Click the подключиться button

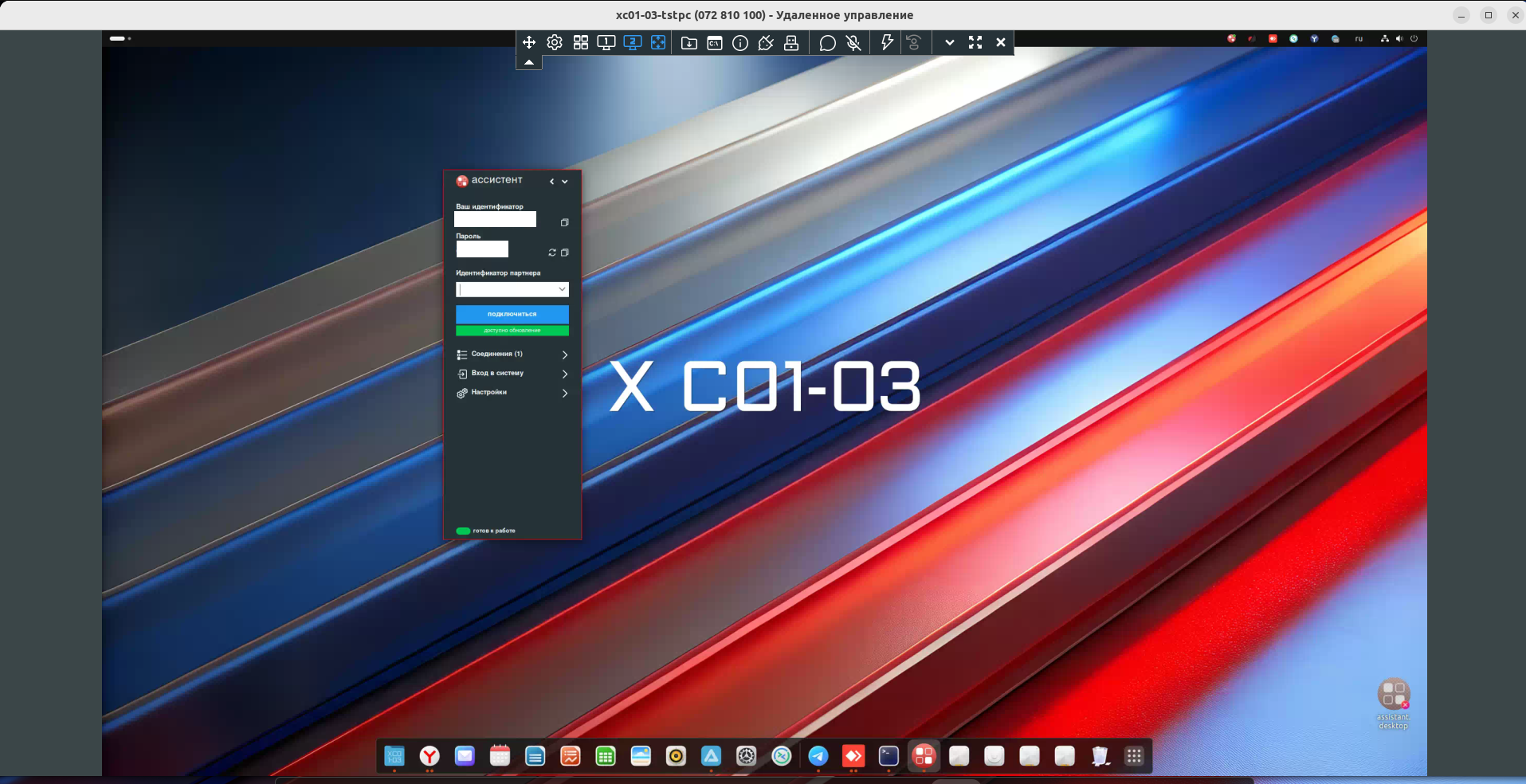512,314
